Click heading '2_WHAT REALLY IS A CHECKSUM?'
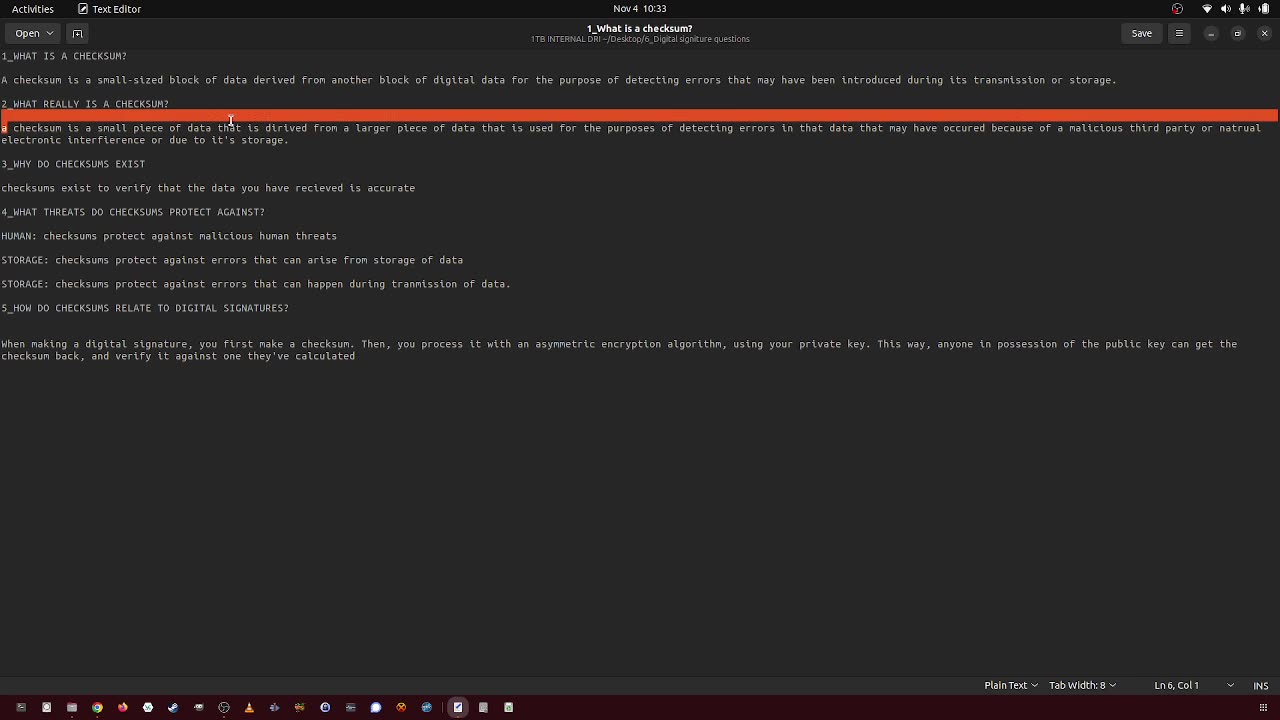 click(85, 104)
